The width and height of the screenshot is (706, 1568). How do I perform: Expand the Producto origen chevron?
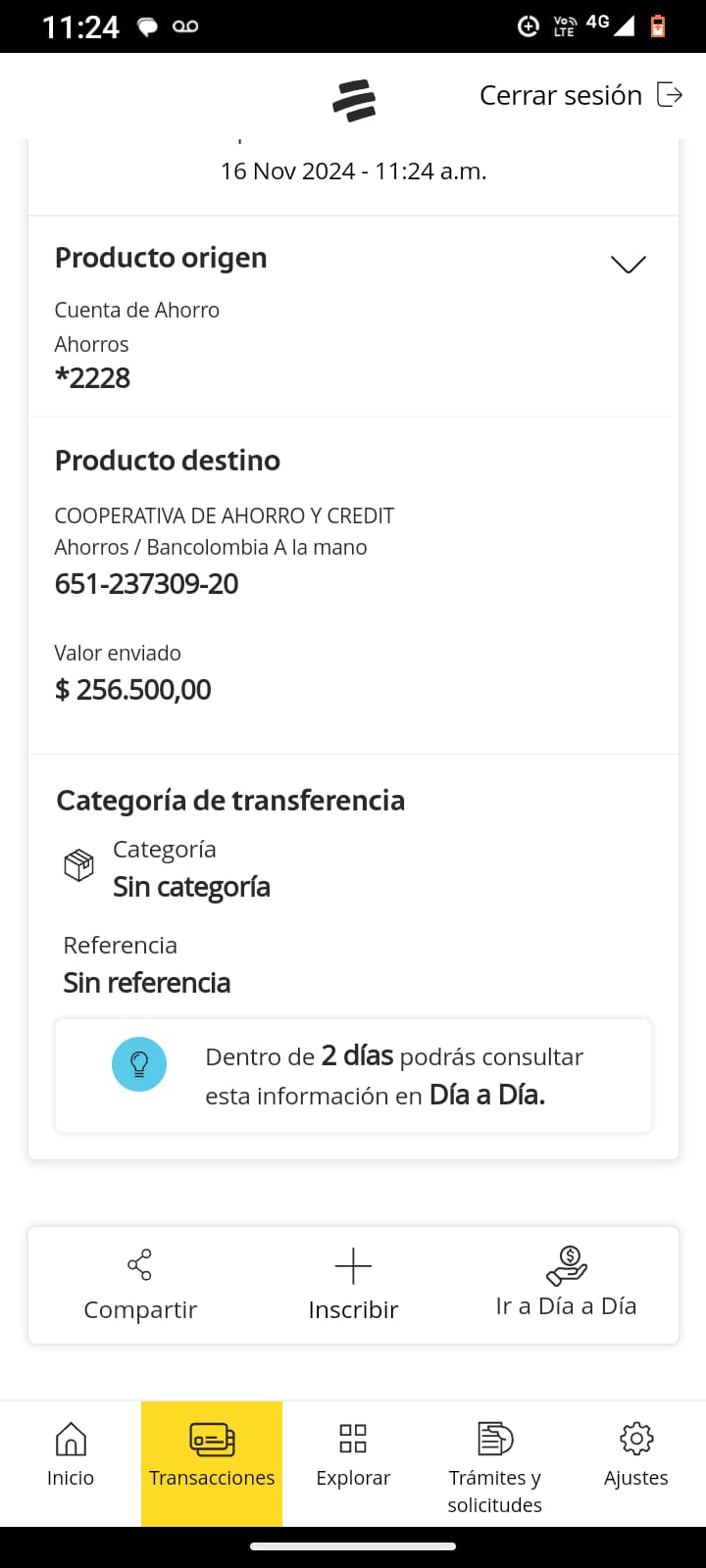[628, 265]
